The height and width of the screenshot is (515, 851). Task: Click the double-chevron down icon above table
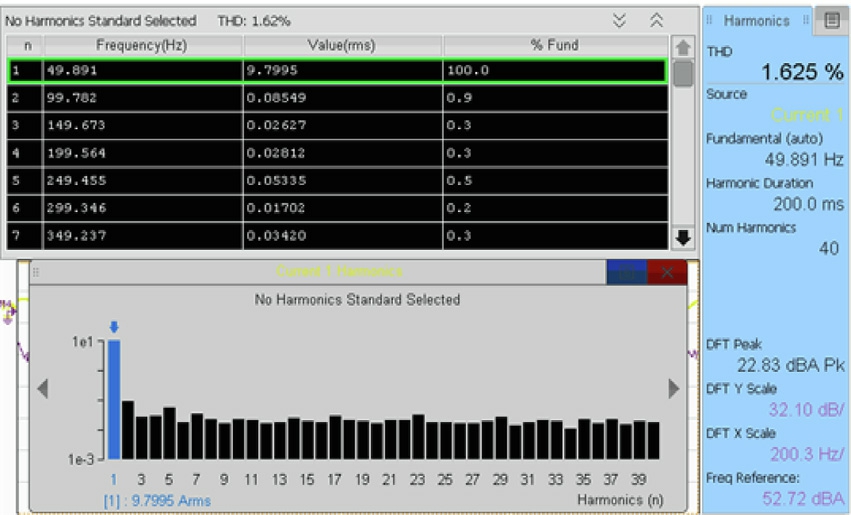click(620, 20)
